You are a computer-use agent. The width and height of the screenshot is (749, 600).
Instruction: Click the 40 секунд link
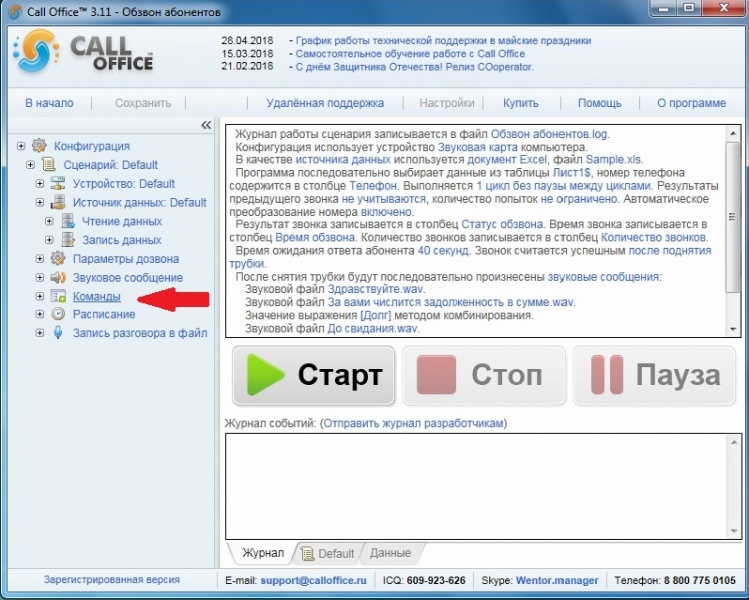click(444, 251)
